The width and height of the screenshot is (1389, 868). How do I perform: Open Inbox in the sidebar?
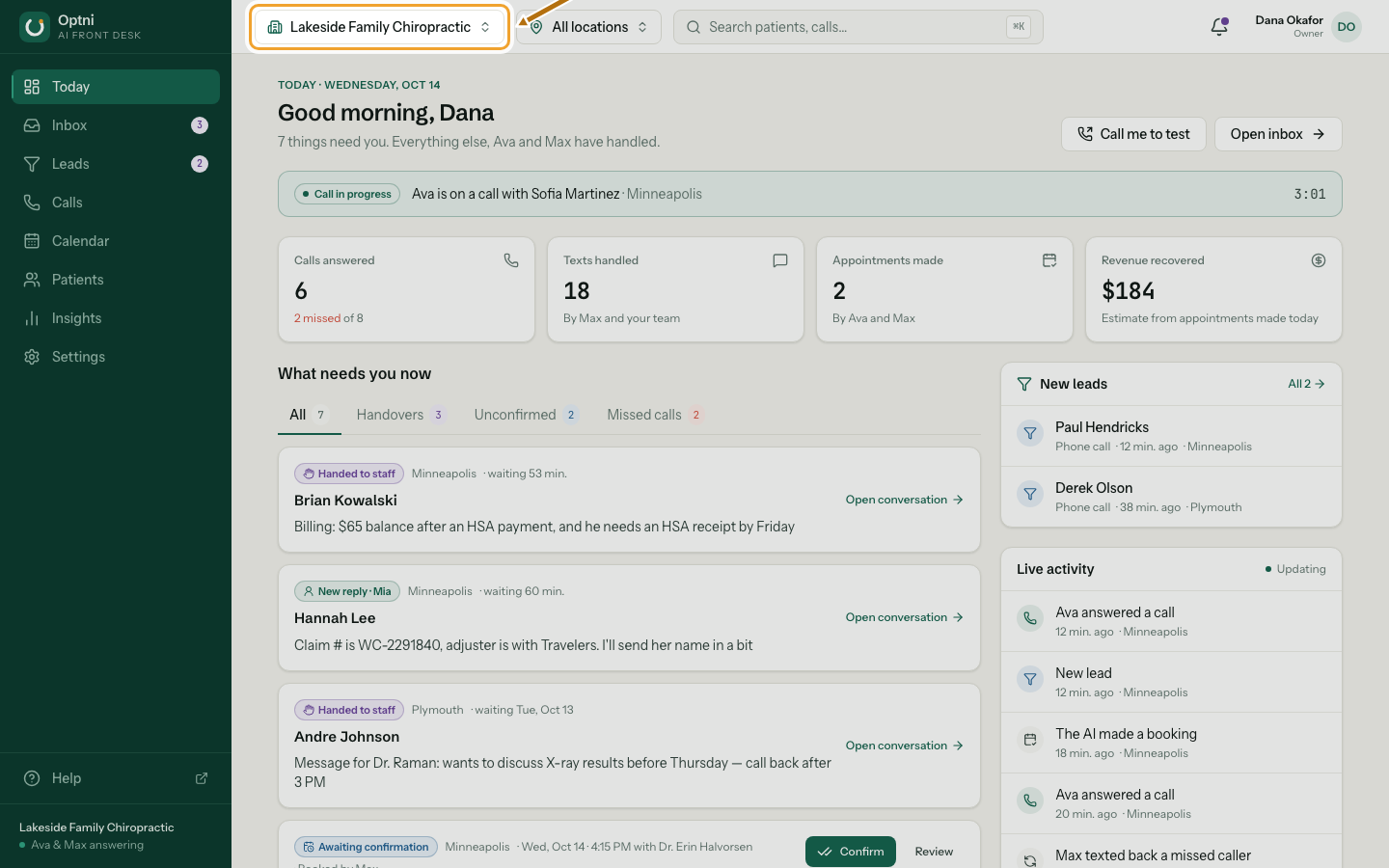[x=116, y=125]
